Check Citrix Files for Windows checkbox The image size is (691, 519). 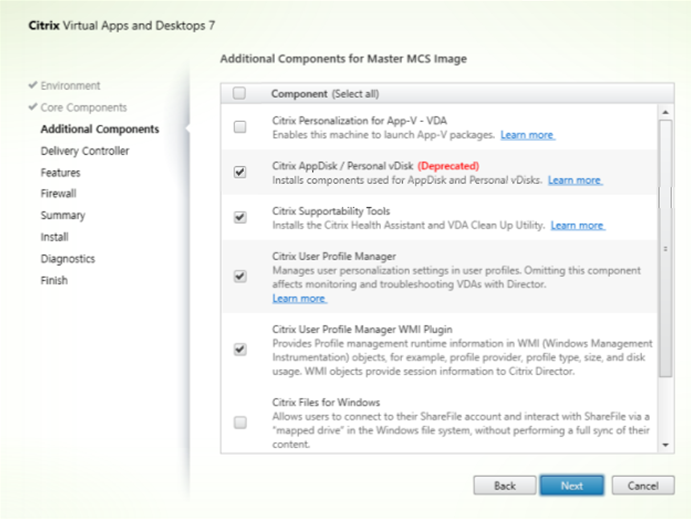click(240, 423)
